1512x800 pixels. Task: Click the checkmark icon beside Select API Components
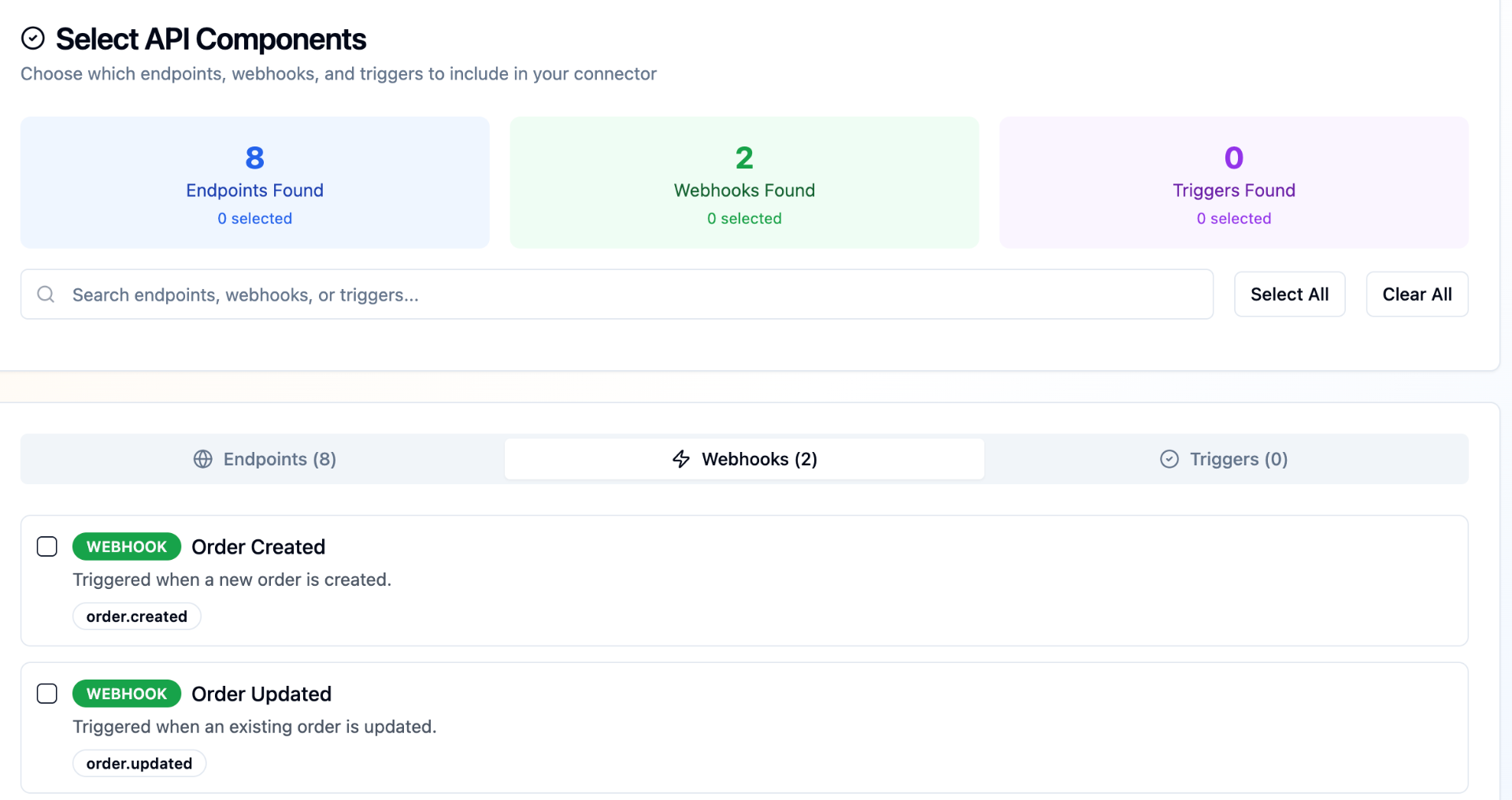pos(32,37)
